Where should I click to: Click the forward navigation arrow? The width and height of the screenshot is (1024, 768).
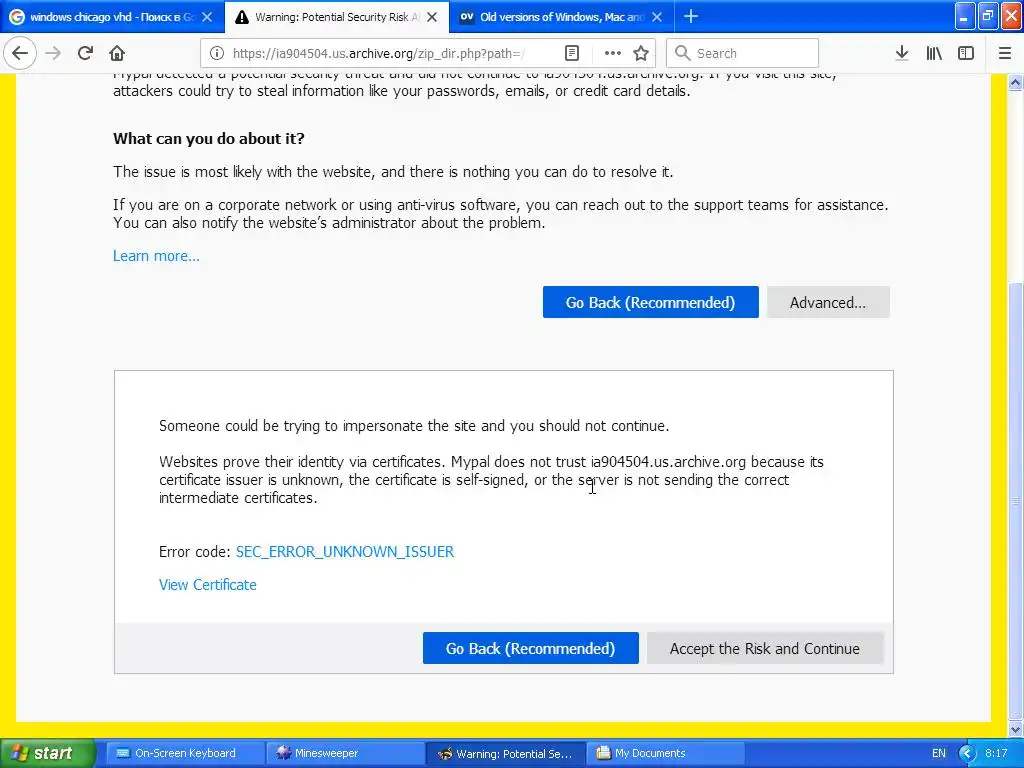tap(54, 53)
